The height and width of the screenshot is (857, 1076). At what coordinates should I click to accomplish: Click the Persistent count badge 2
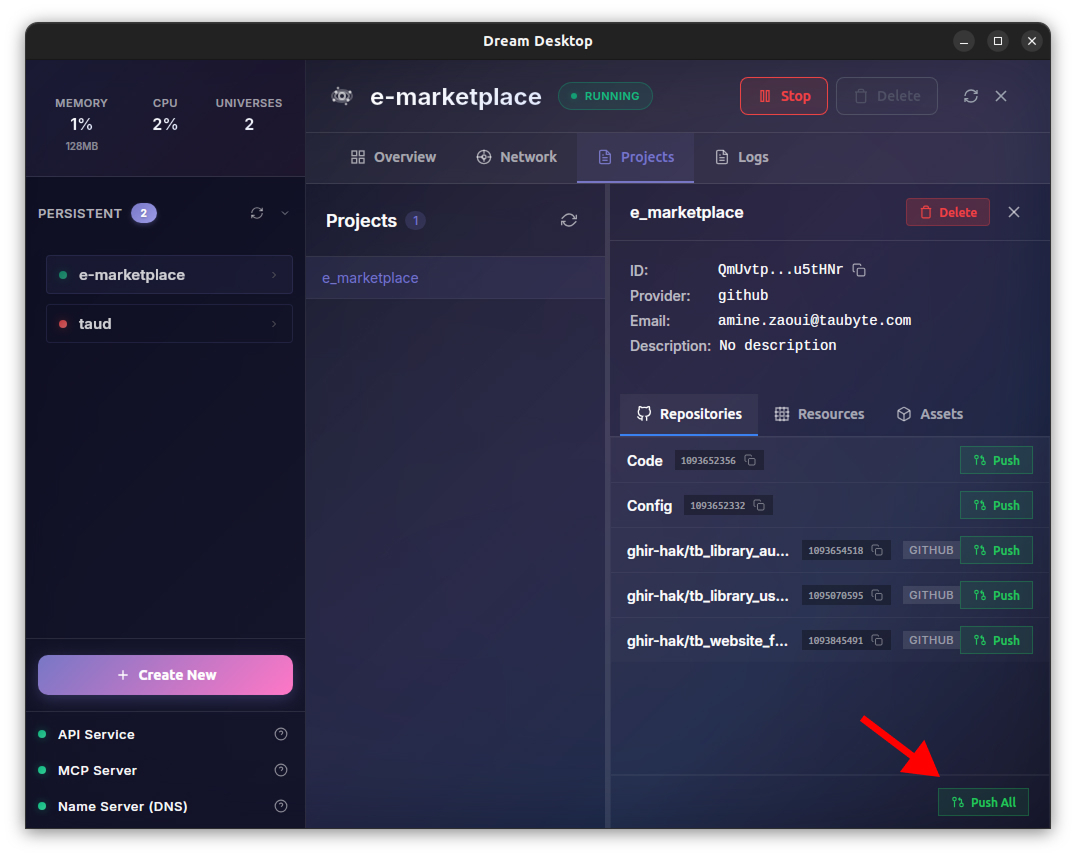point(143,213)
